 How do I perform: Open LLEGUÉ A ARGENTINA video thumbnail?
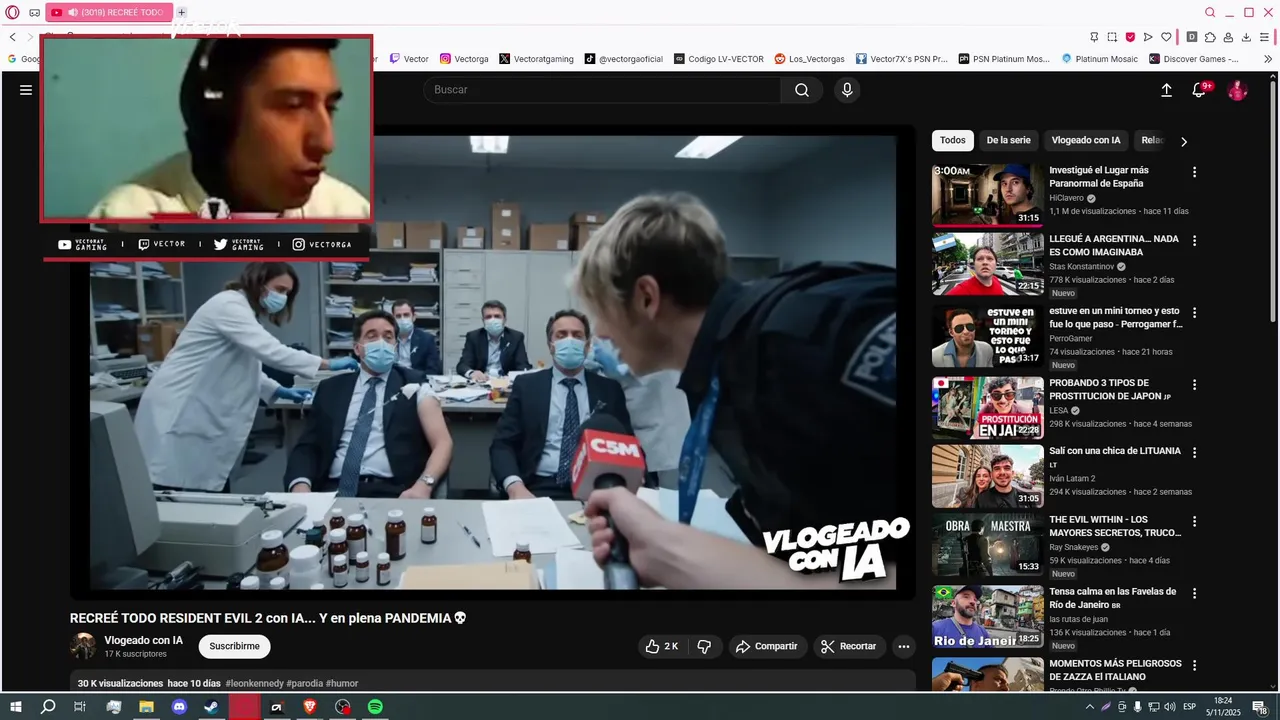[x=988, y=264]
